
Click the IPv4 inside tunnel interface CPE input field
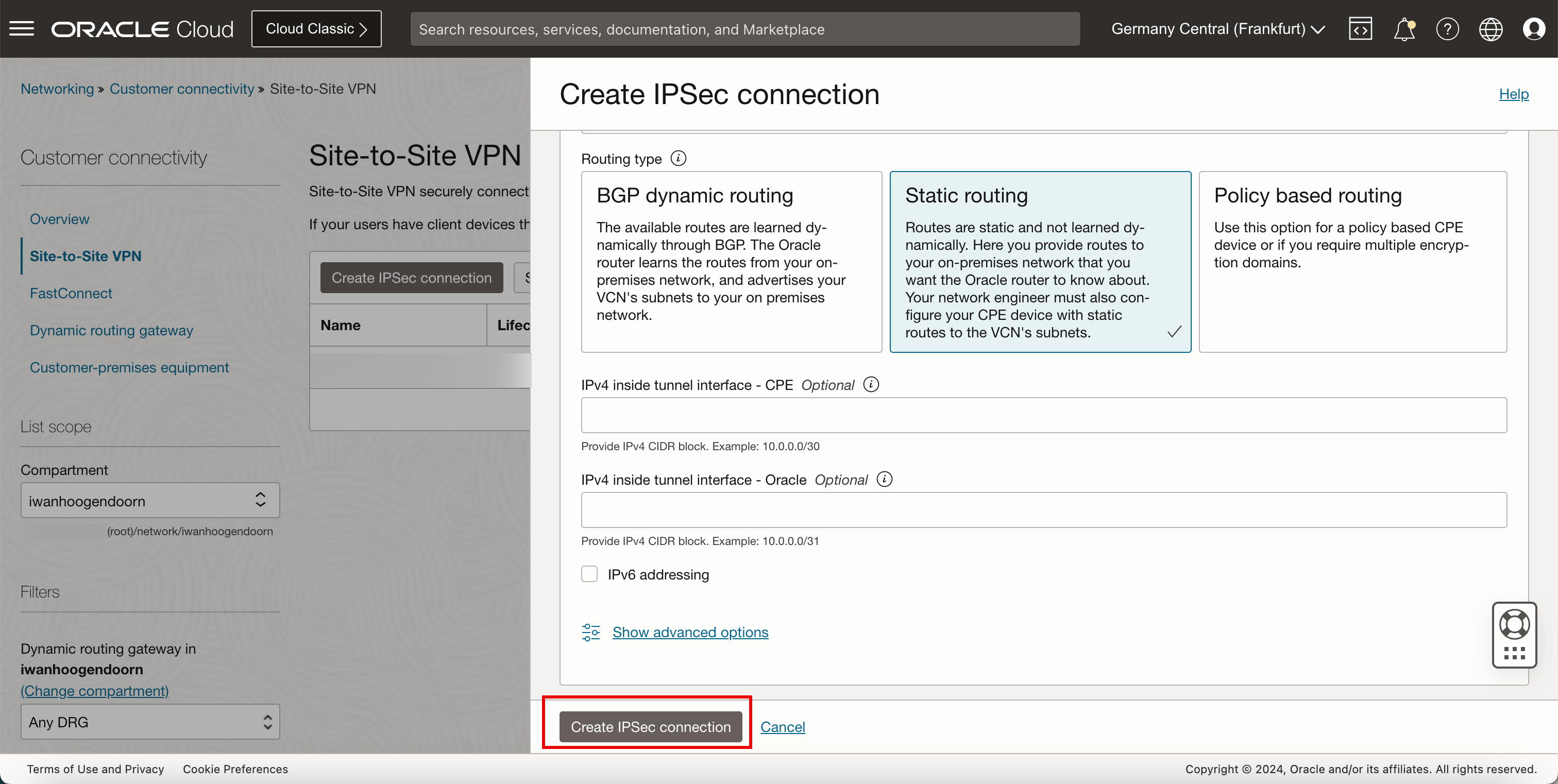click(1044, 416)
